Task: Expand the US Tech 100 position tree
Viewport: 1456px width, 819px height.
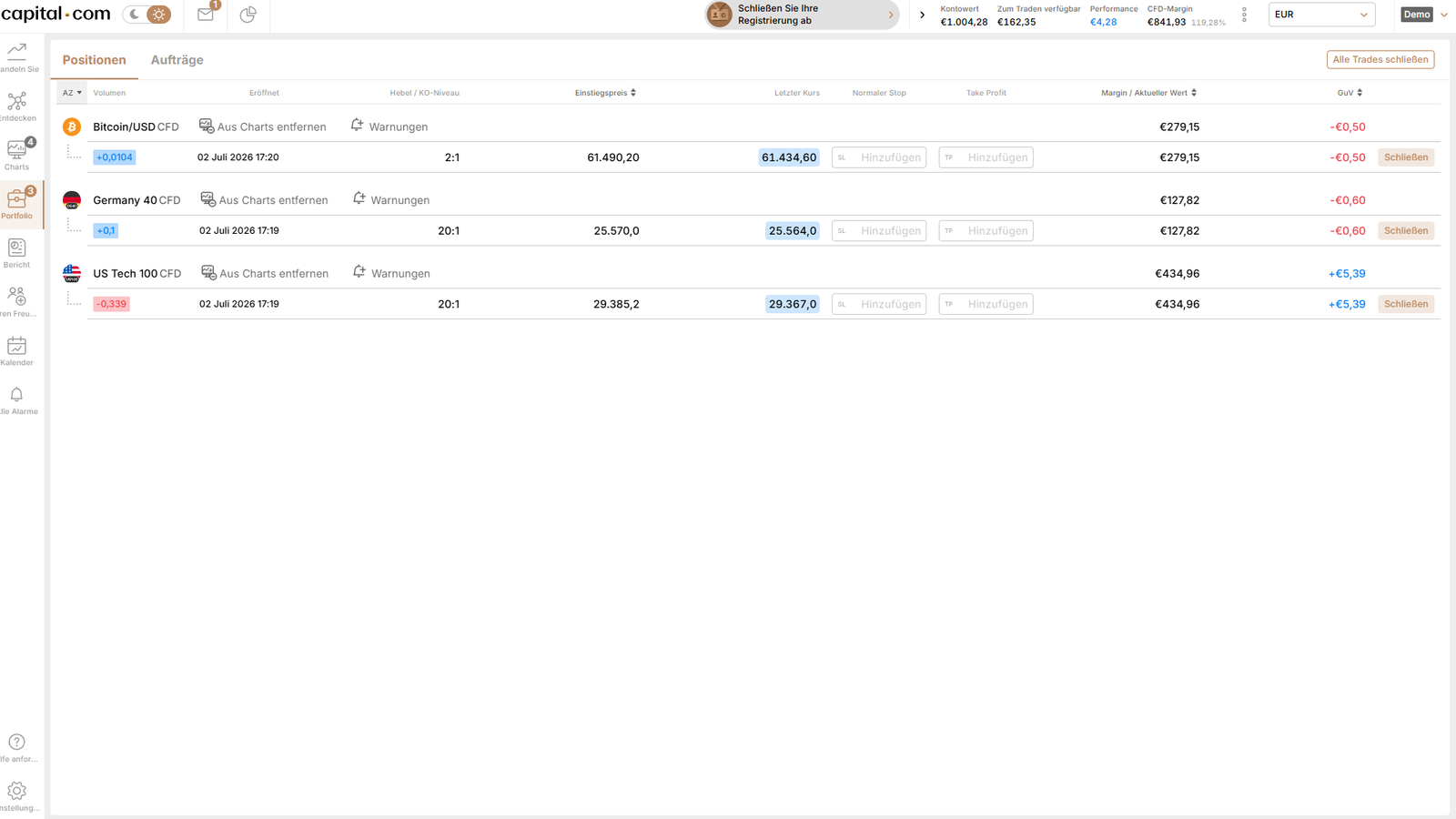Action: point(74,299)
